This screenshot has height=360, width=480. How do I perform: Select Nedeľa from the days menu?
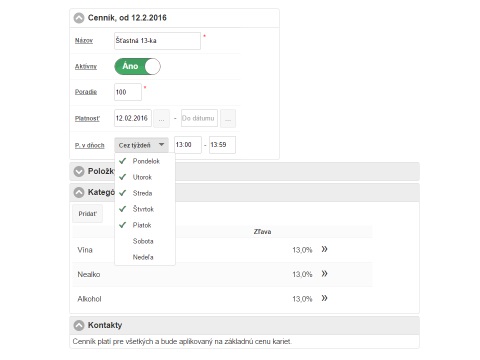[145, 257]
